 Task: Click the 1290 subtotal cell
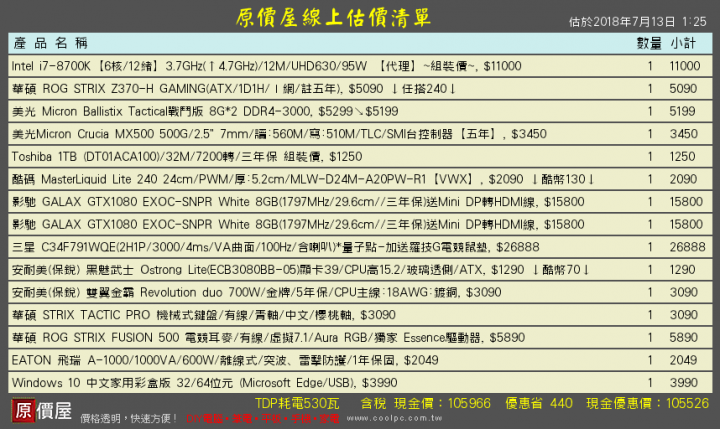[x=684, y=270]
